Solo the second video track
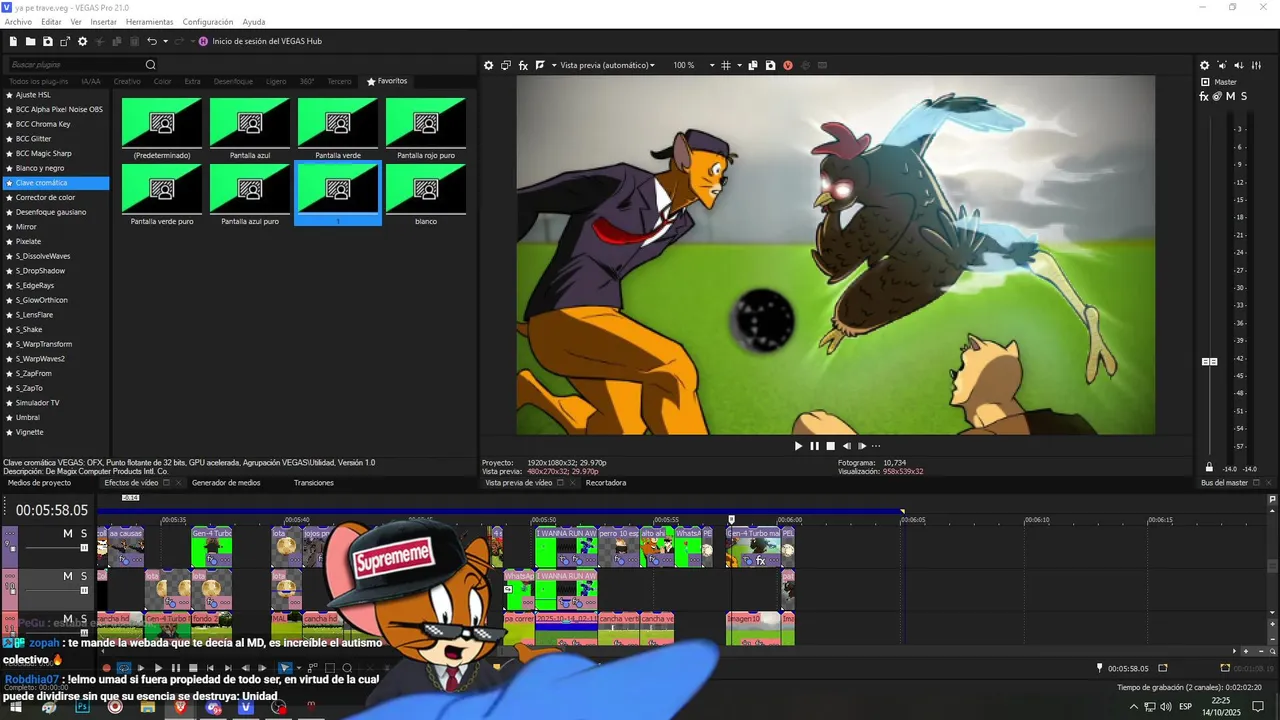Screen dimensions: 1280x720 tap(84, 576)
